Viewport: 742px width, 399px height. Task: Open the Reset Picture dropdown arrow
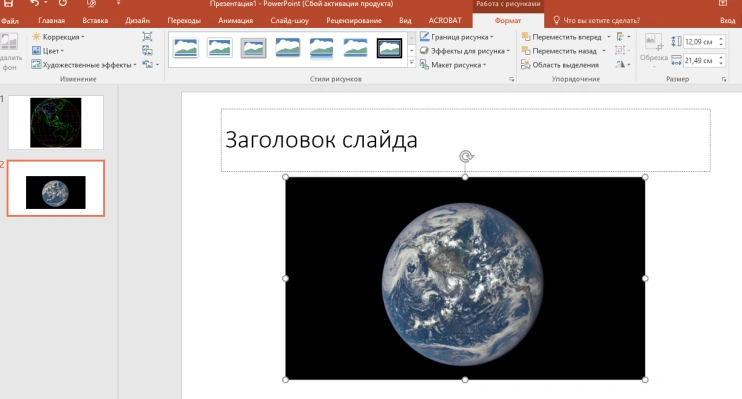coord(158,65)
